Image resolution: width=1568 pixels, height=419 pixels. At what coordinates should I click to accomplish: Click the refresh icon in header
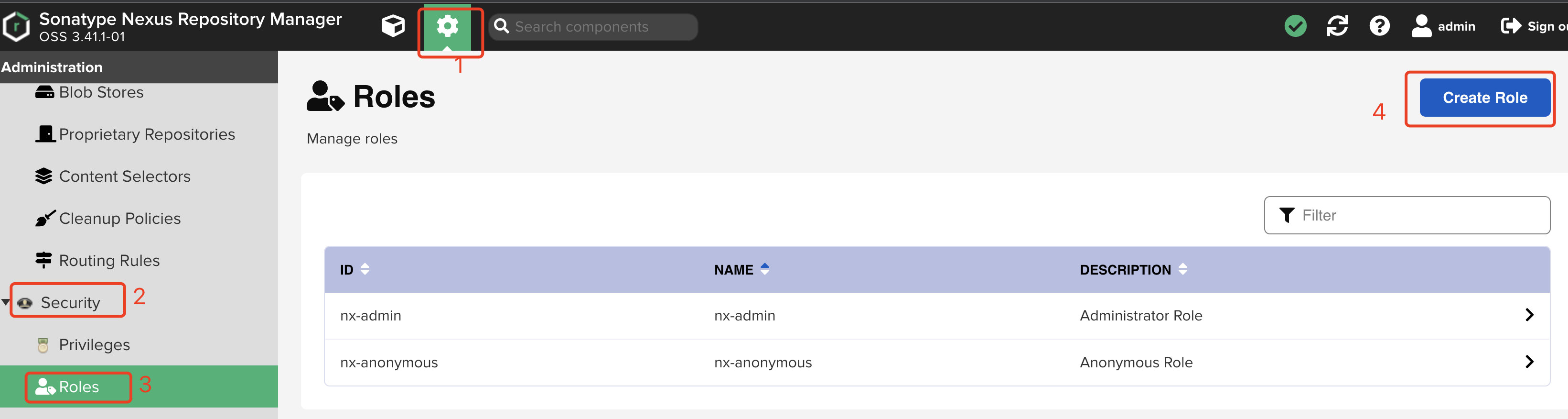click(1337, 26)
